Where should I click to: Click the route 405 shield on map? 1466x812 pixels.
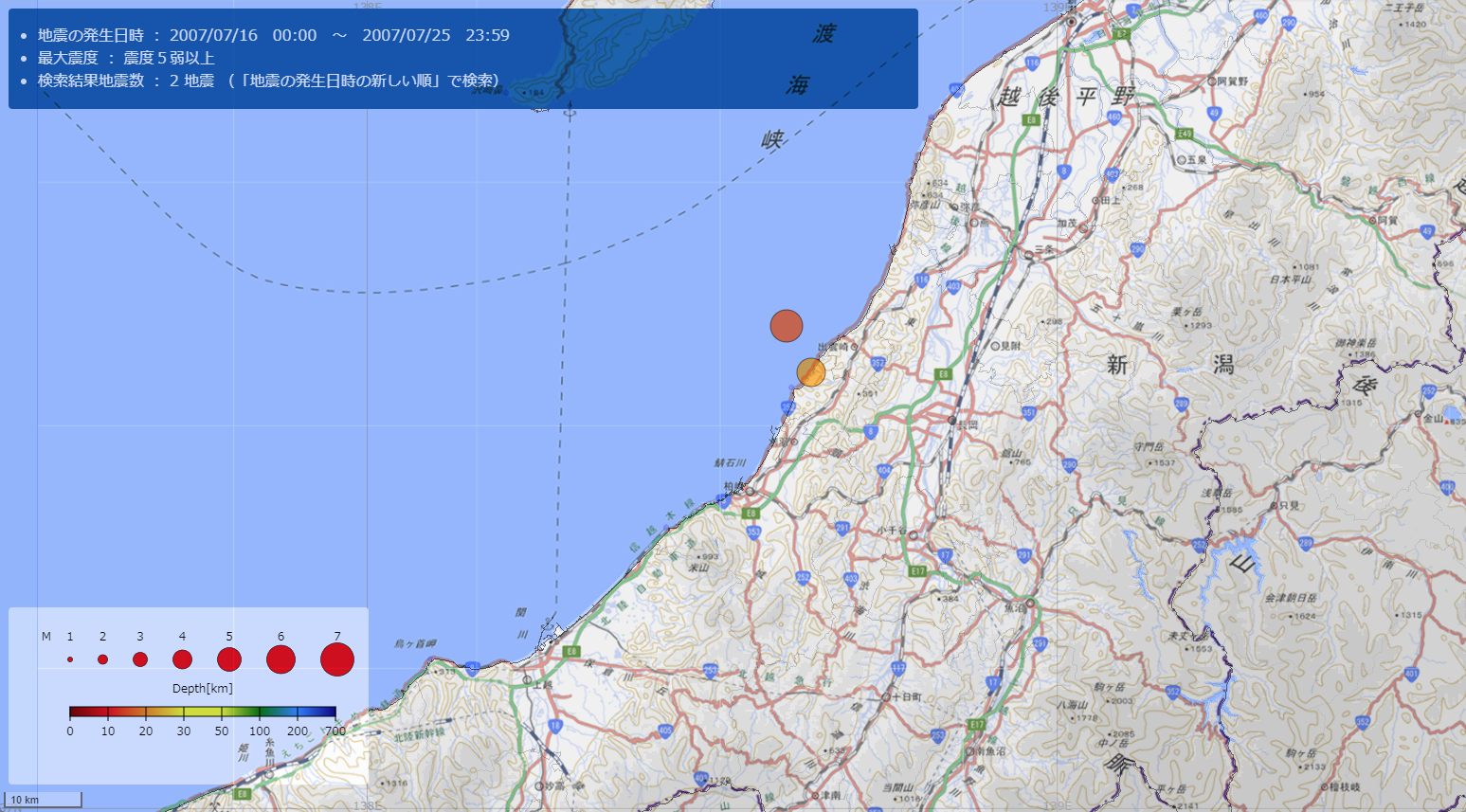click(x=665, y=731)
